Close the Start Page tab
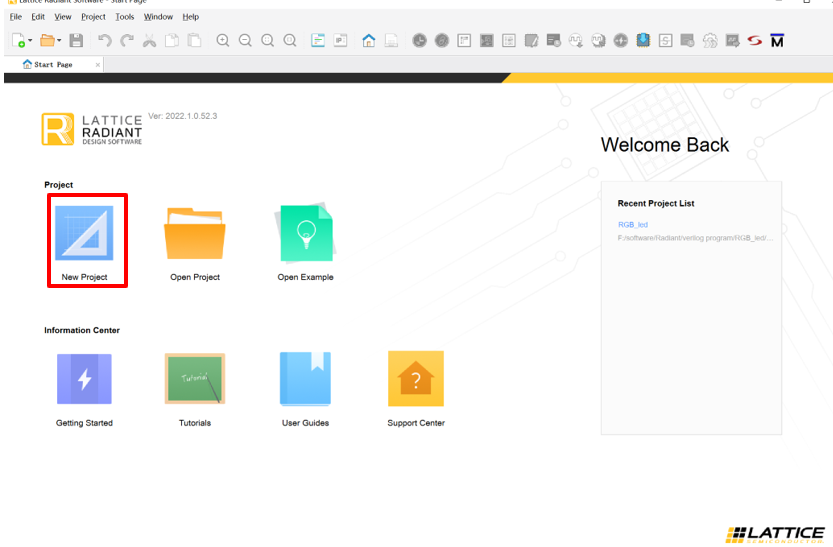Viewport: 833px width, 547px height. point(98,65)
